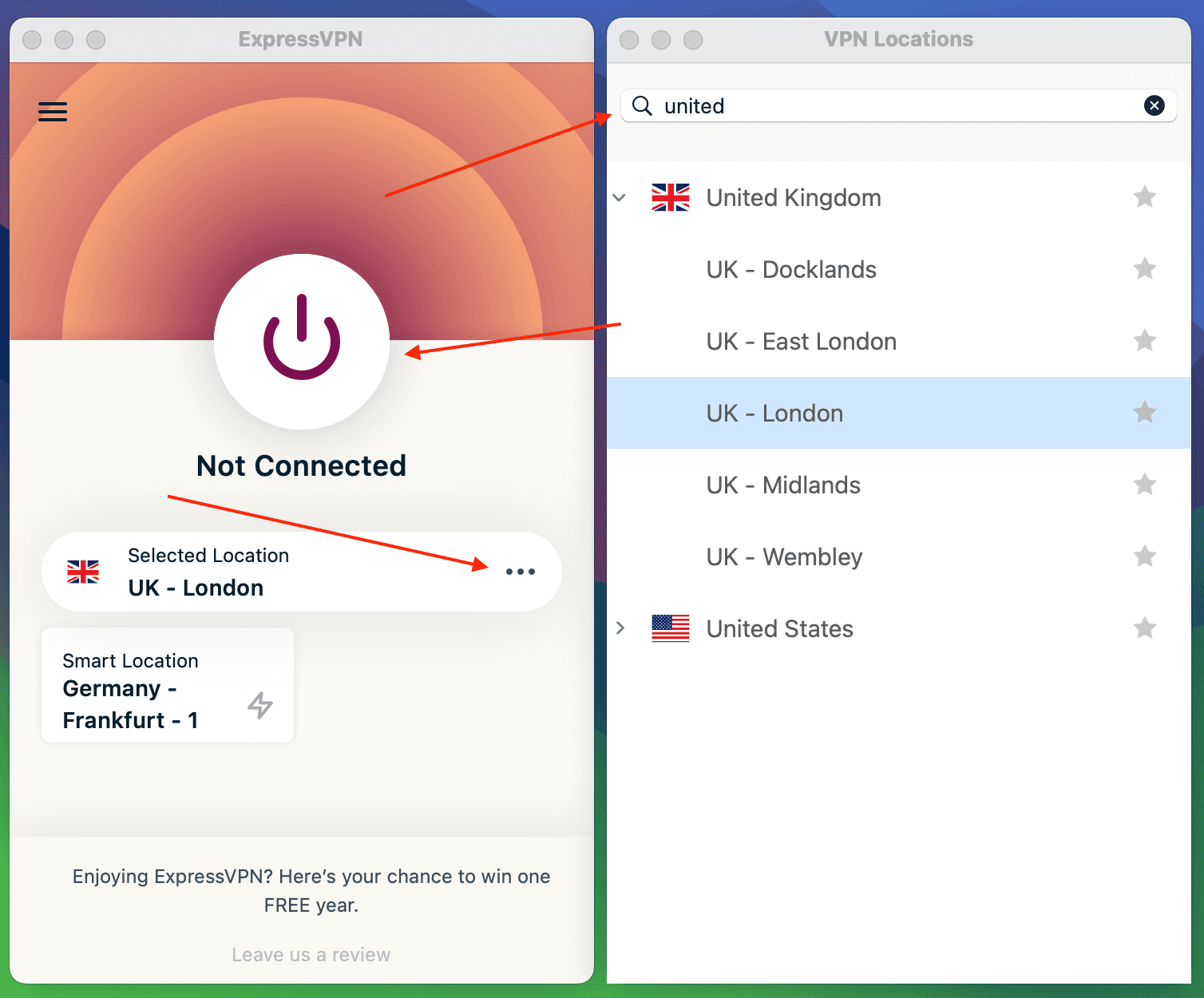Click the Leave us a review link

click(311, 955)
